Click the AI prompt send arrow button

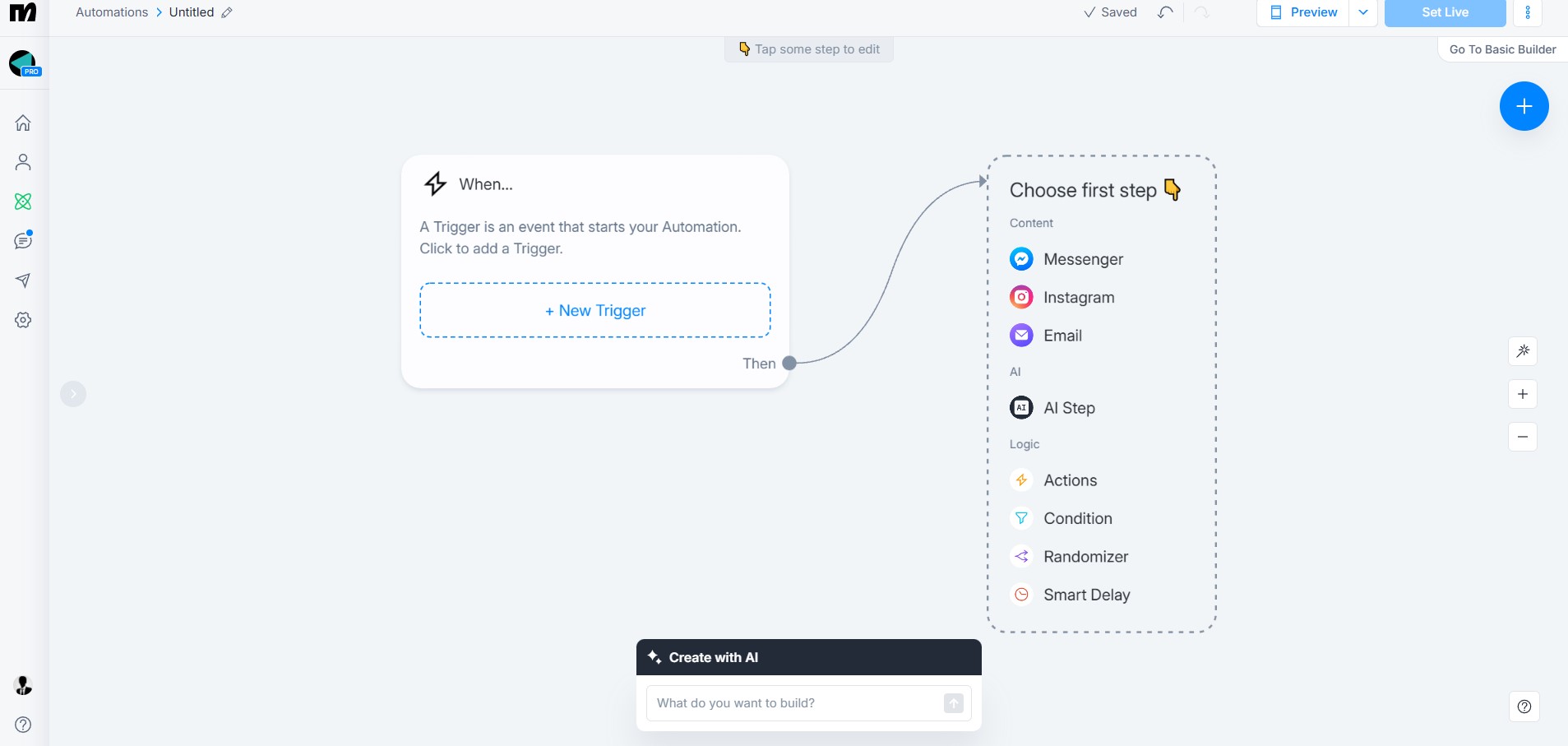(x=954, y=703)
